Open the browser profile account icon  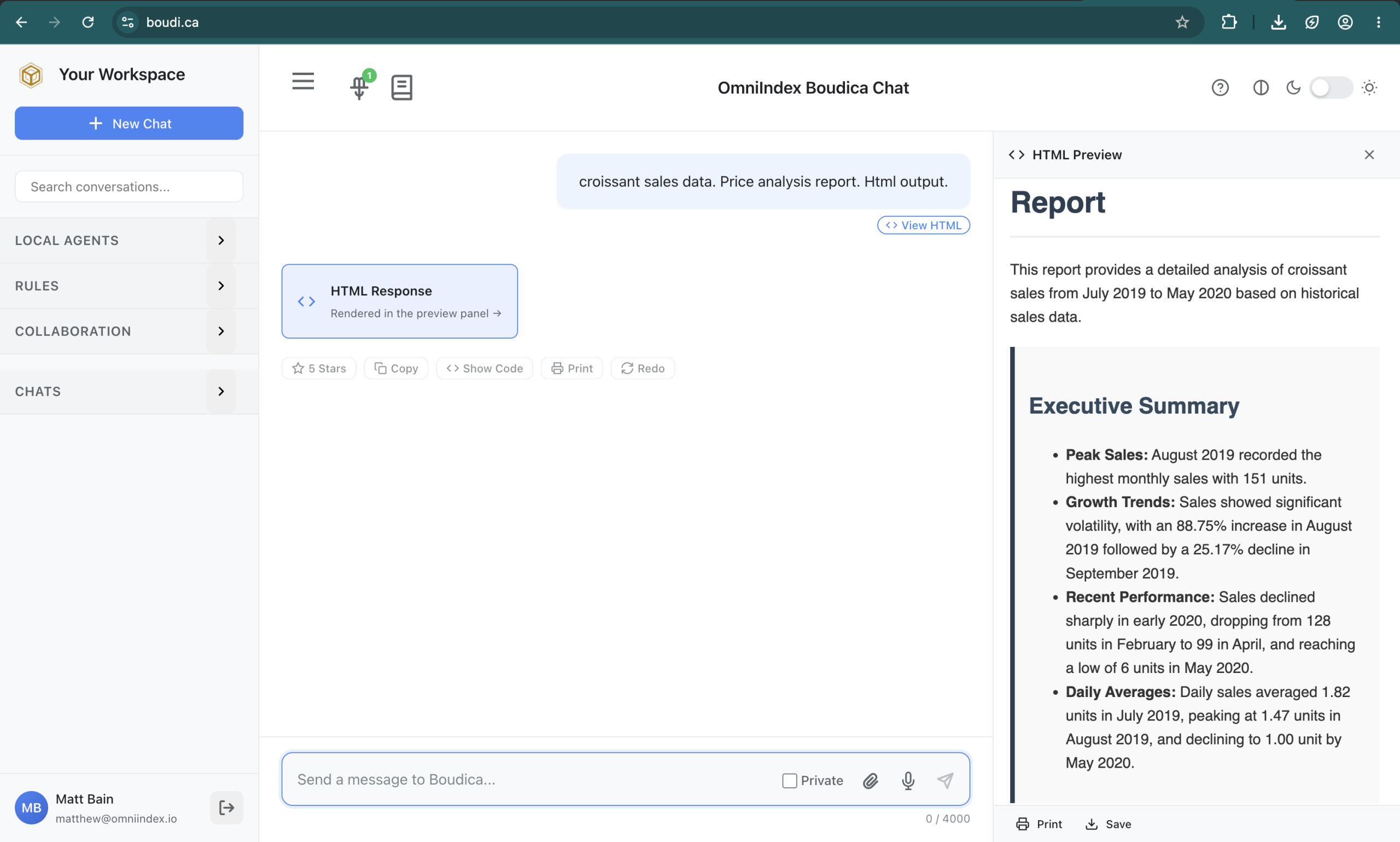[x=1345, y=22]
